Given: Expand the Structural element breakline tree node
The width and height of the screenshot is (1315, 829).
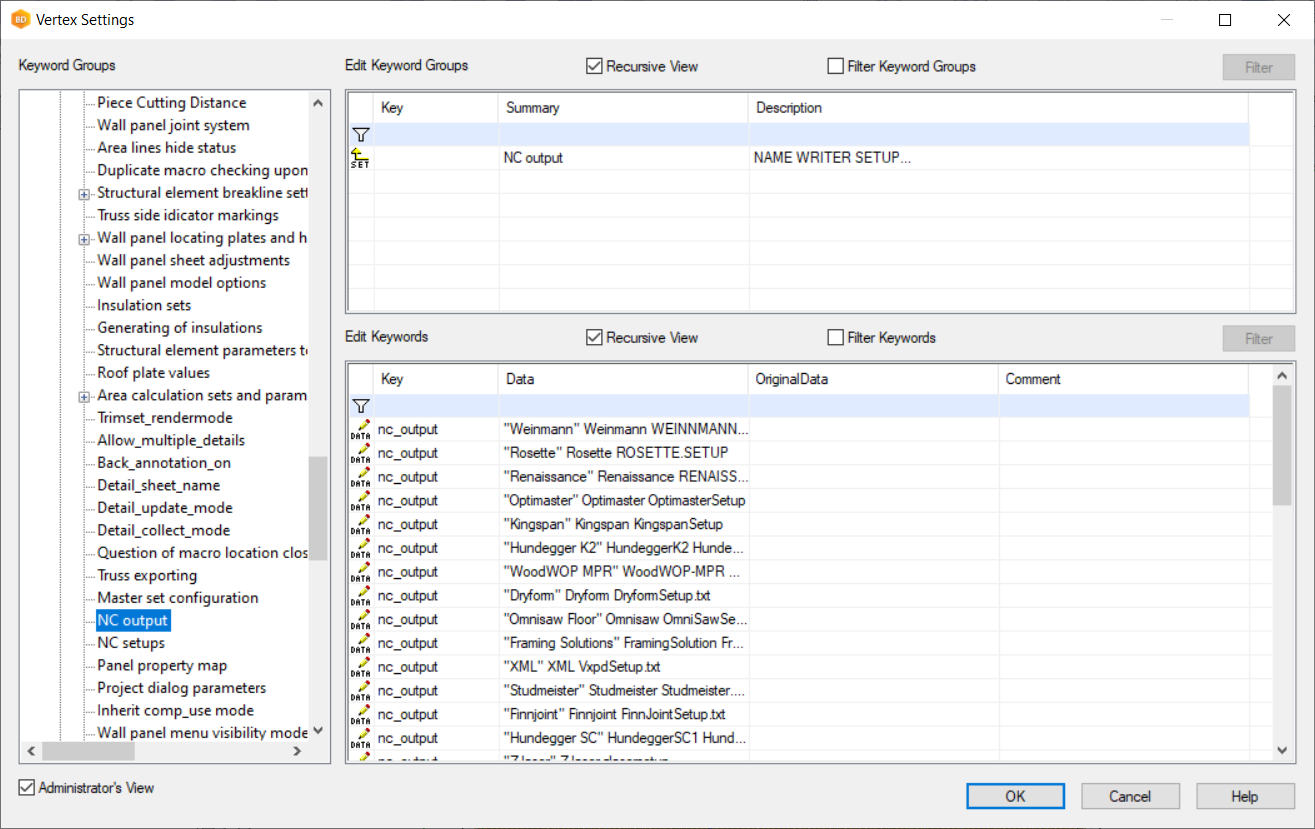Looking at the screenshot, I should [85, 194].
